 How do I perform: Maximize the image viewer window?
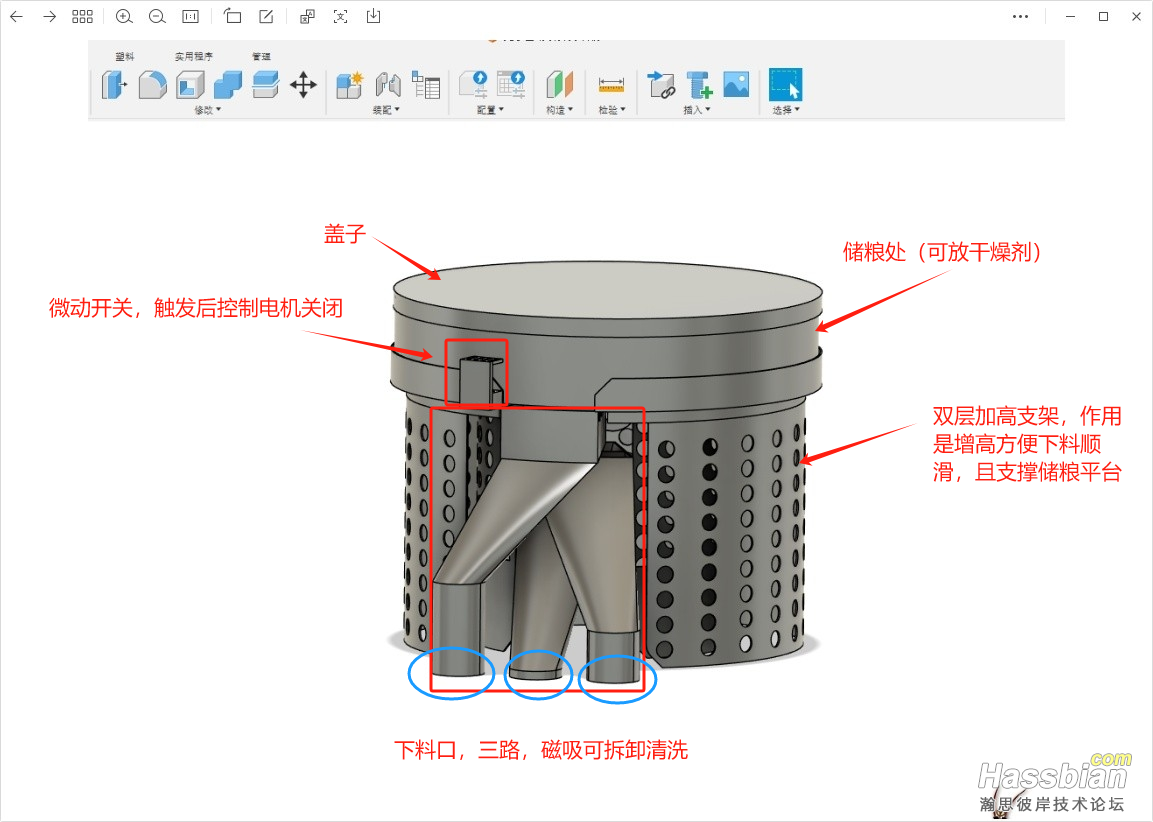(1103, 16)
